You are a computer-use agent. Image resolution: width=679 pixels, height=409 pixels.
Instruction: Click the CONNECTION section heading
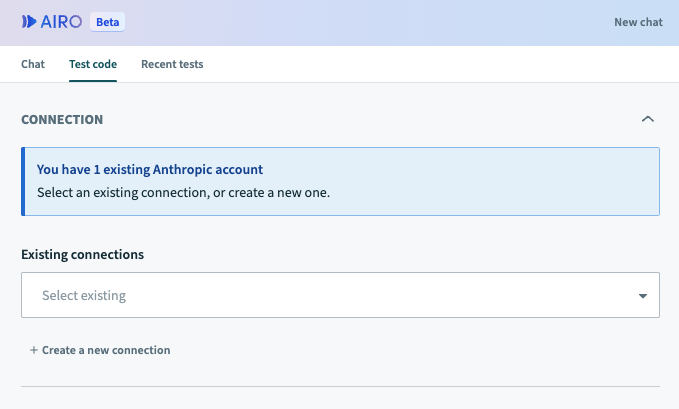pos(62,119)
